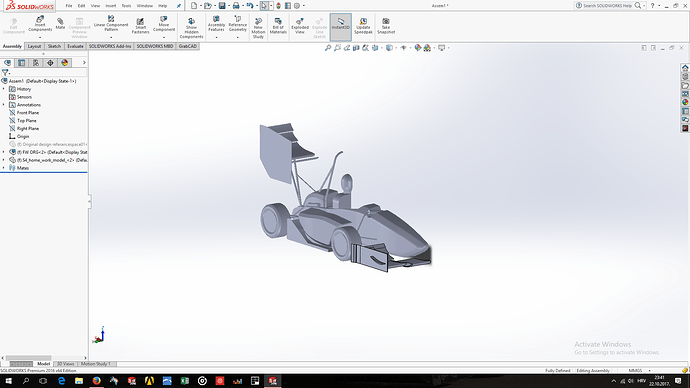Expand the History tree node

tap(4, 89)
